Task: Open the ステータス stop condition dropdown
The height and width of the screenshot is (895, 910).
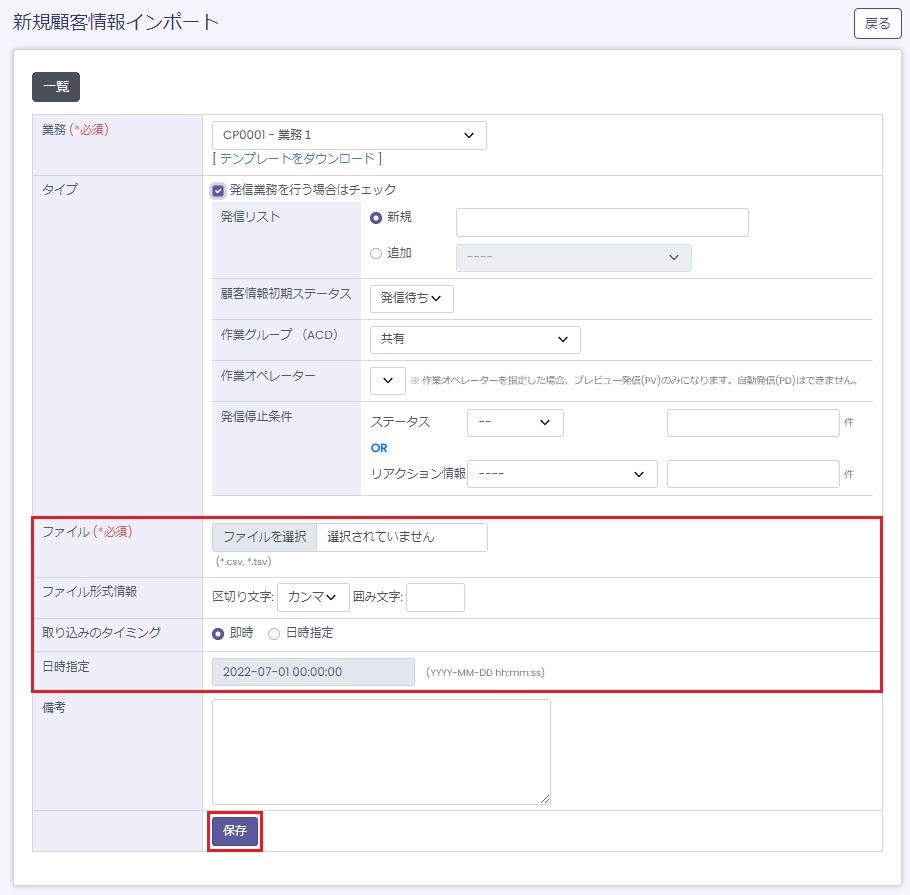Action: click(x=515, y=423)
